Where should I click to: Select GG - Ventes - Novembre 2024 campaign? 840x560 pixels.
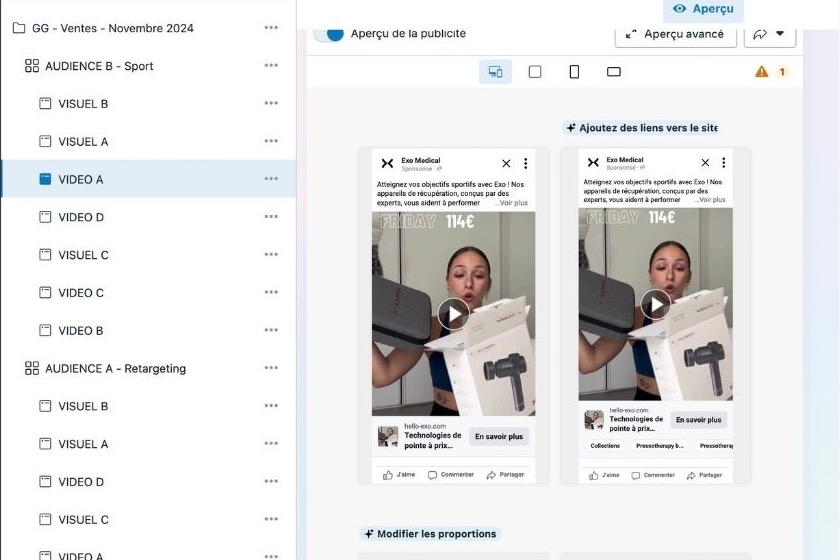112,28
